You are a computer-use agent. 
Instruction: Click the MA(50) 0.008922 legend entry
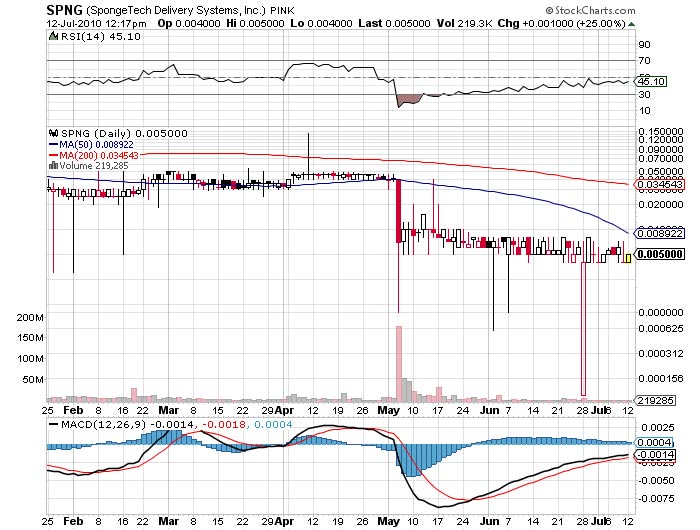click(x=96, y=145)
